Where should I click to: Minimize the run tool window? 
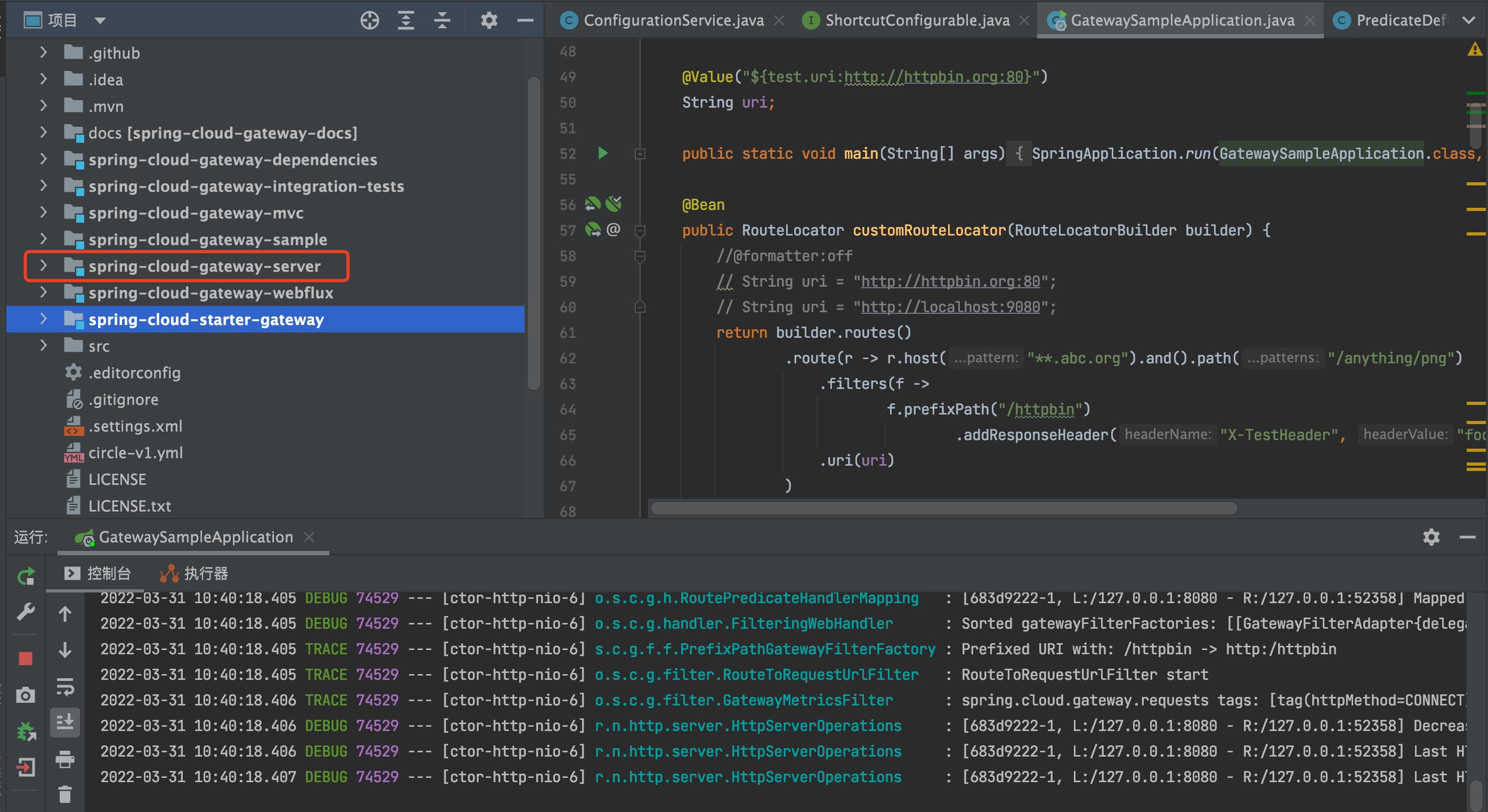click(x=1467, y=537)
